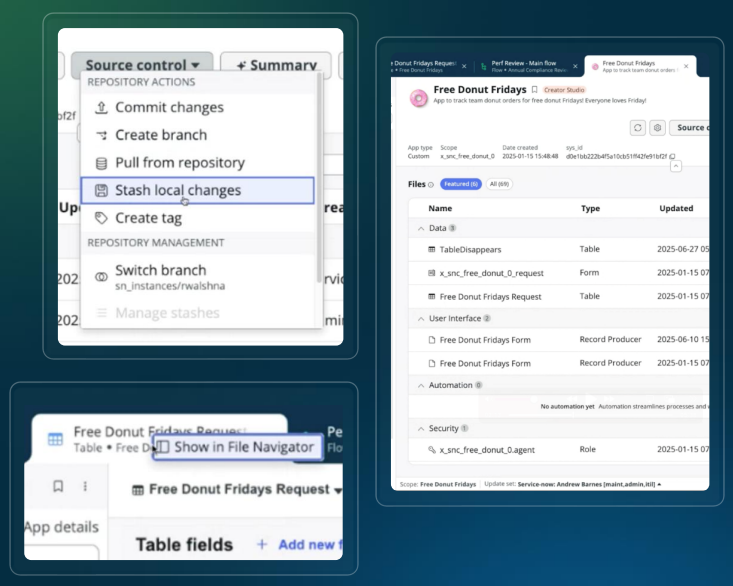Collapse the Data file group
Image resolution: width=733 pixels, height=586 pixels.
pos(420,228)
